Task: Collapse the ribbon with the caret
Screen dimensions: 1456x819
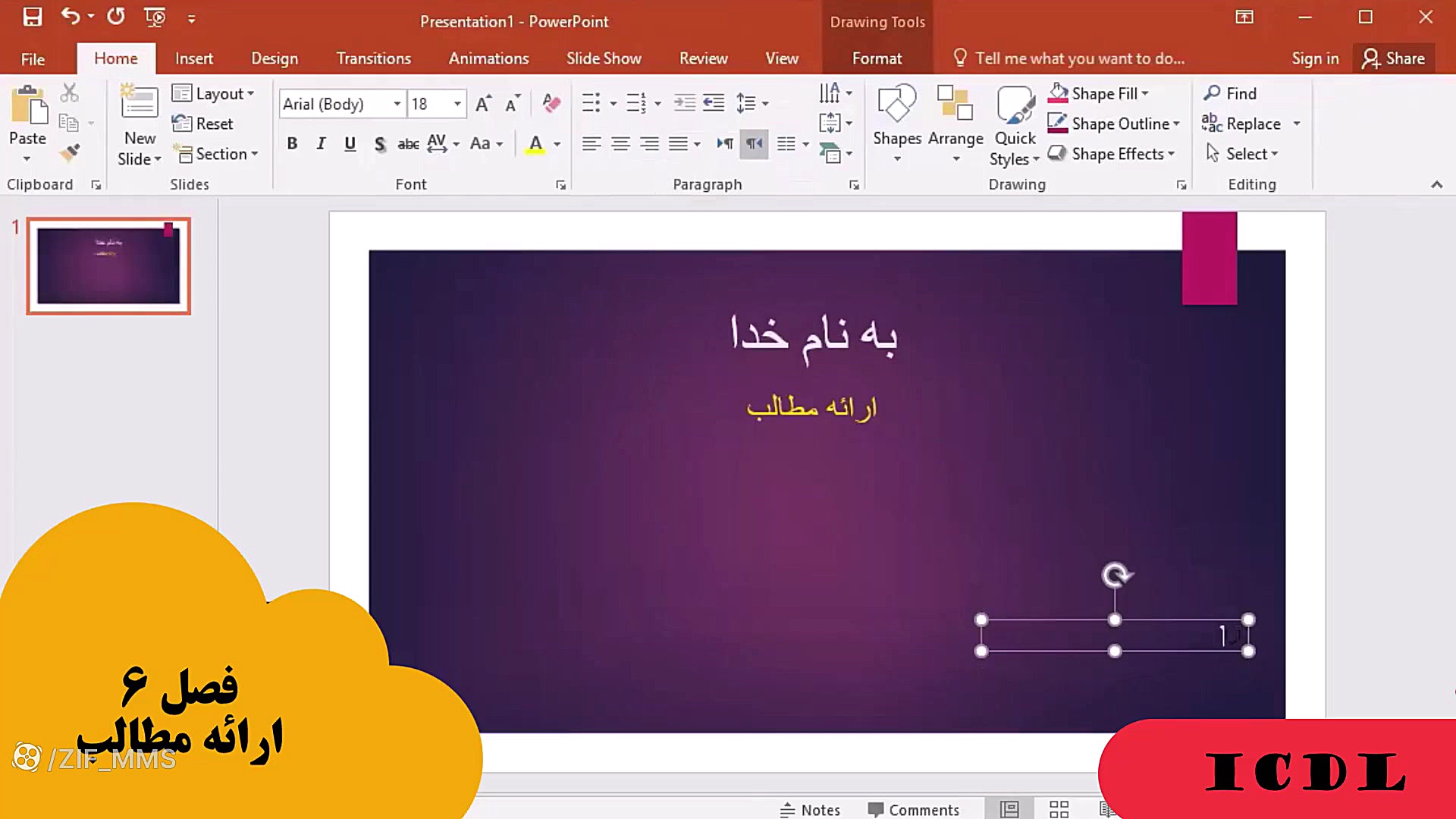Action: [1436, 184]
